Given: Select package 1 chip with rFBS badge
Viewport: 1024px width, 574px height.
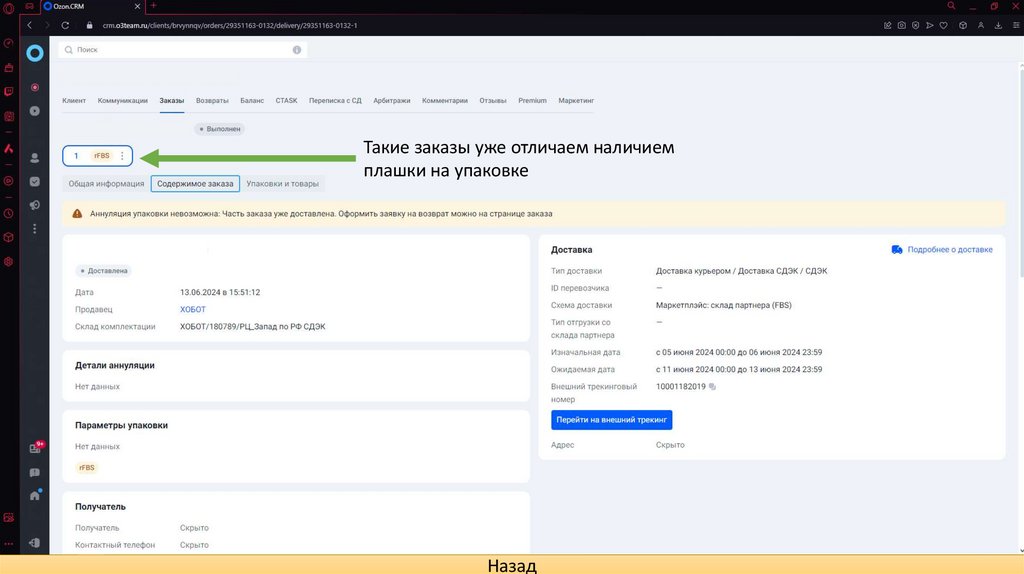Looking at the screenshot, I should pyautogui.click(x=97, y=156).
